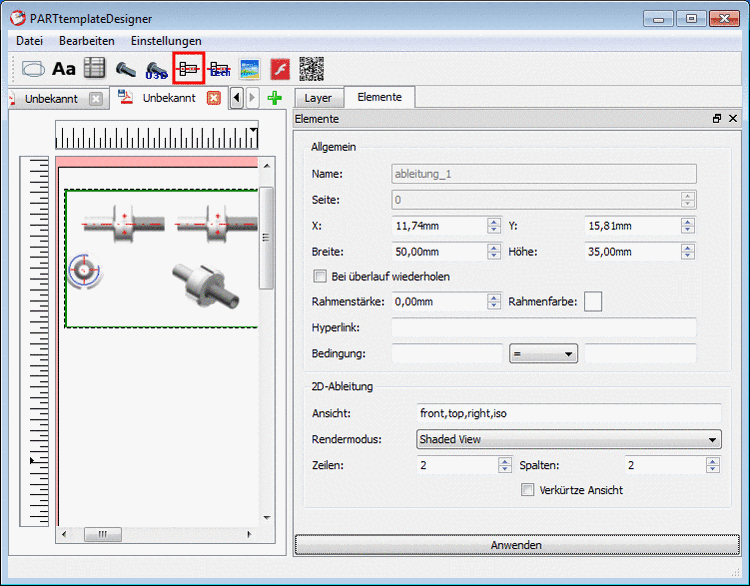Image resolution: width=750 pixels, height=586 pixels.
Task: Click the horizontal ruler marker
Action: [x=254, y=130]
